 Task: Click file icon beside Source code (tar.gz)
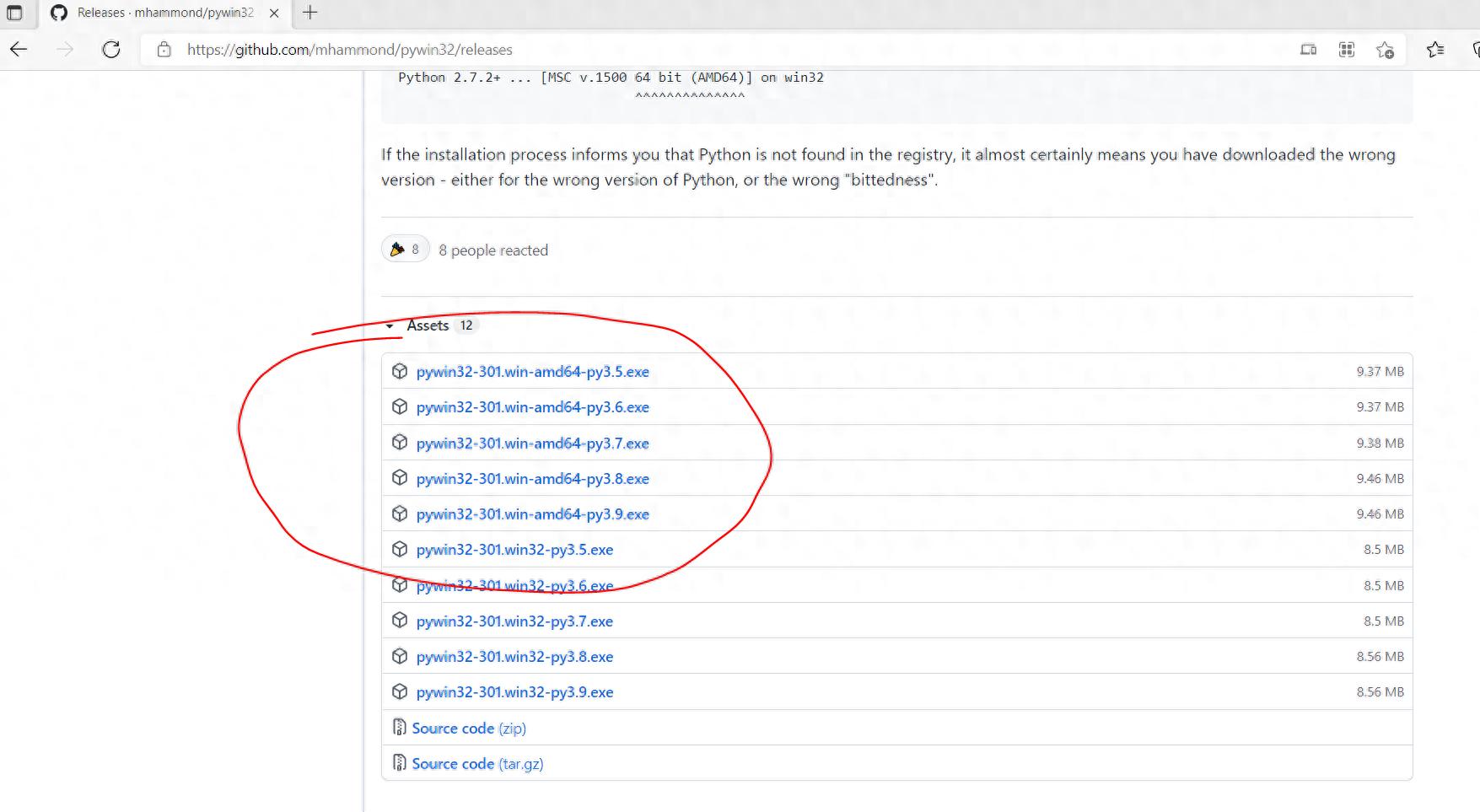[400, 762]
